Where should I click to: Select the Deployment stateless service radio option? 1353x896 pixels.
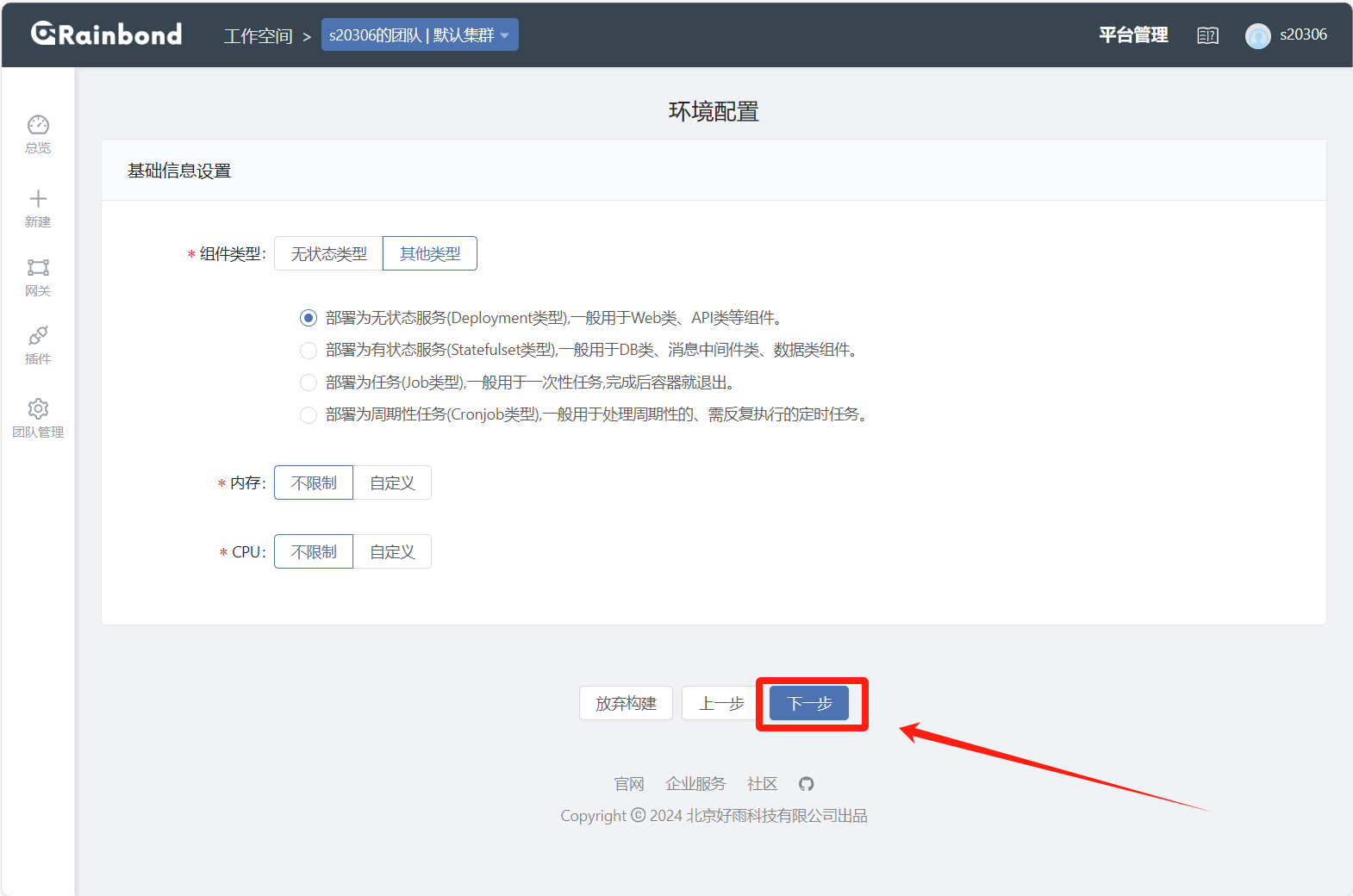309,318
